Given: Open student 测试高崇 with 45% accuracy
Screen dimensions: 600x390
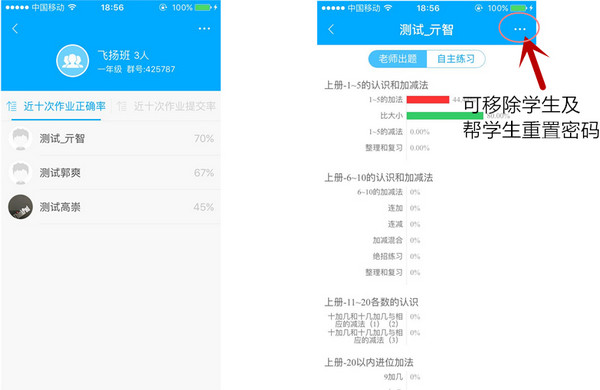Looking at the screenshot, I should [111, 207].
